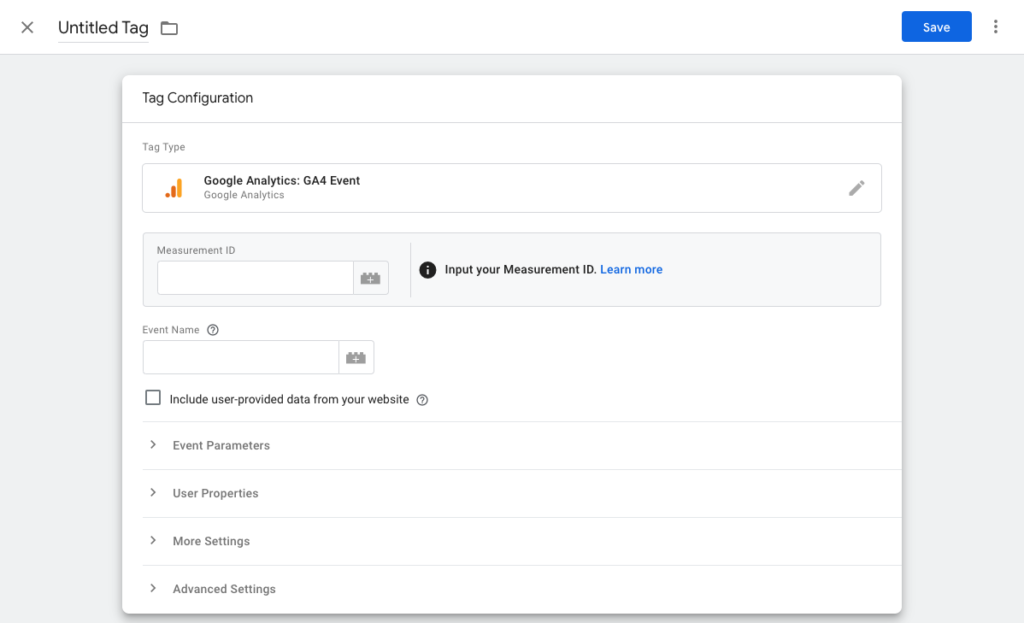Screen dimensions: 1024x623
Task: Click the help icon next to Event Name
Action: click(212, 330)
